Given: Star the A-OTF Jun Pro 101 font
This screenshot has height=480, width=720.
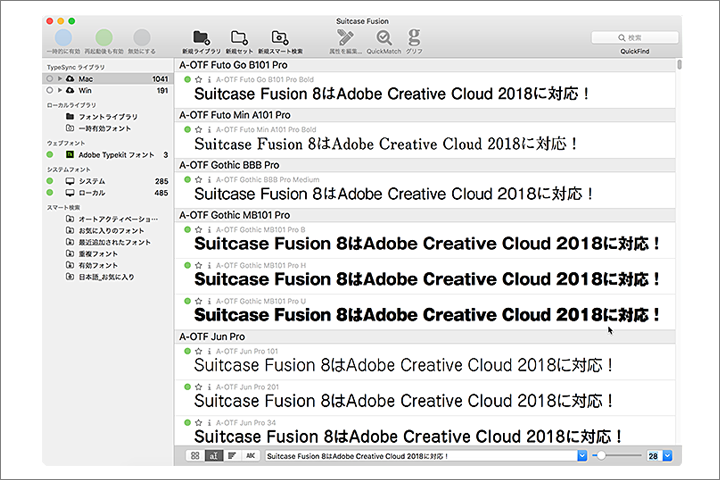Looking at the screenshot, I should point(198,351).
